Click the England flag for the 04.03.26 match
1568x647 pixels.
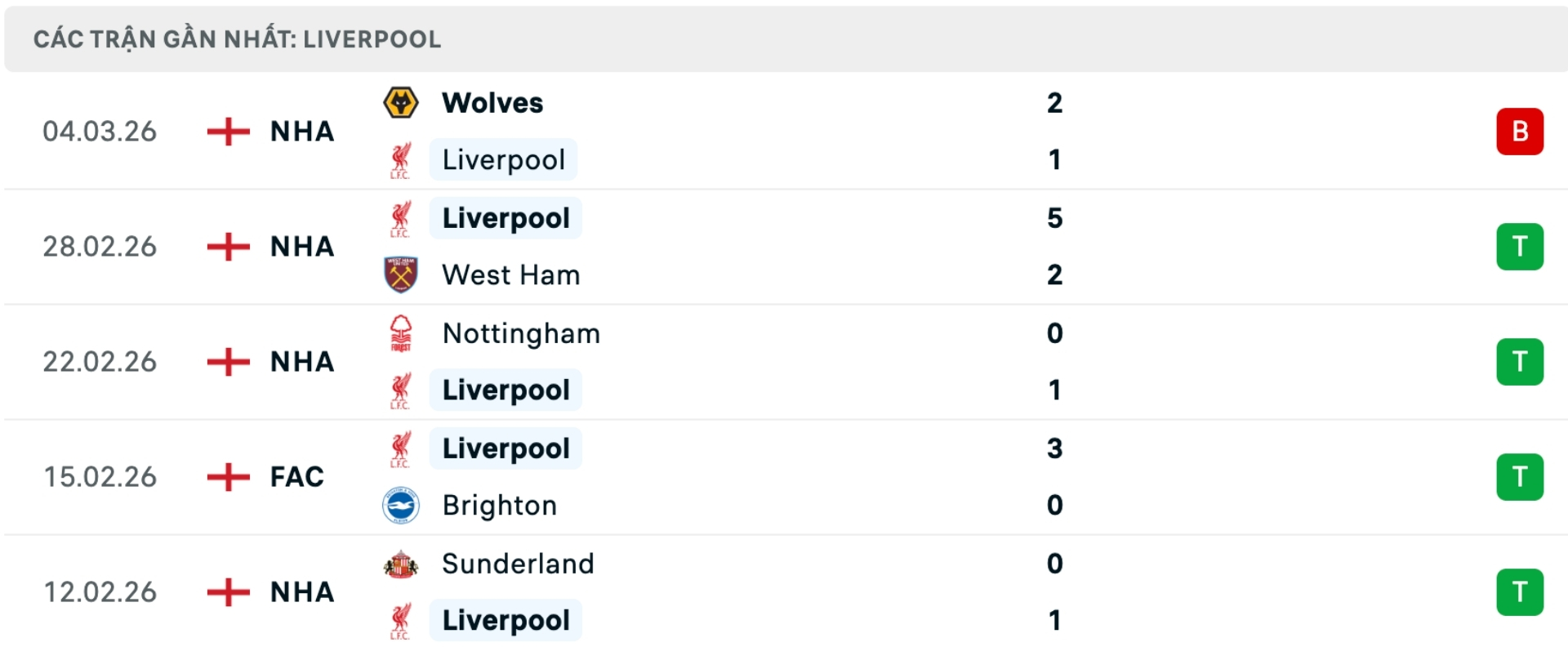pyautogui.click(x=226, y=132)
